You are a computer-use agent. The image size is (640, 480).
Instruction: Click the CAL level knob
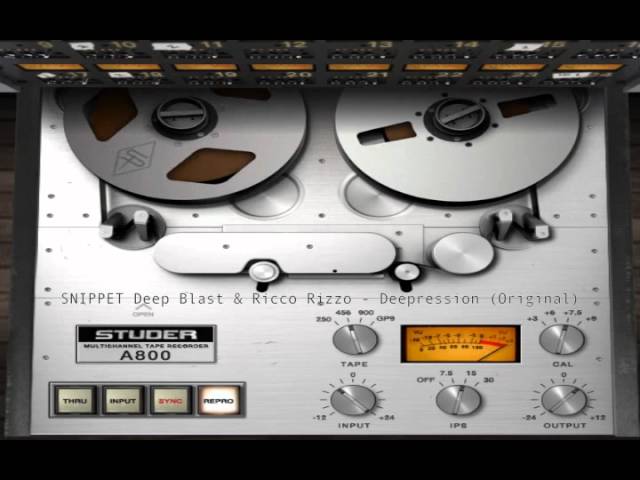pyautogui.click(x=562, y=340)
